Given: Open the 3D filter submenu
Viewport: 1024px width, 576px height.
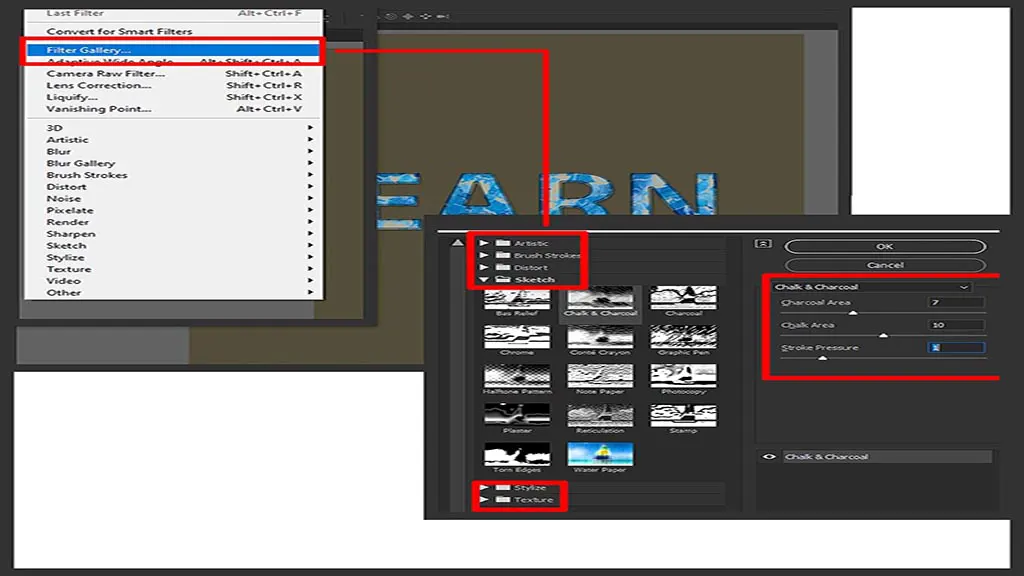Looking at the screenshot, I should [174, 128].
